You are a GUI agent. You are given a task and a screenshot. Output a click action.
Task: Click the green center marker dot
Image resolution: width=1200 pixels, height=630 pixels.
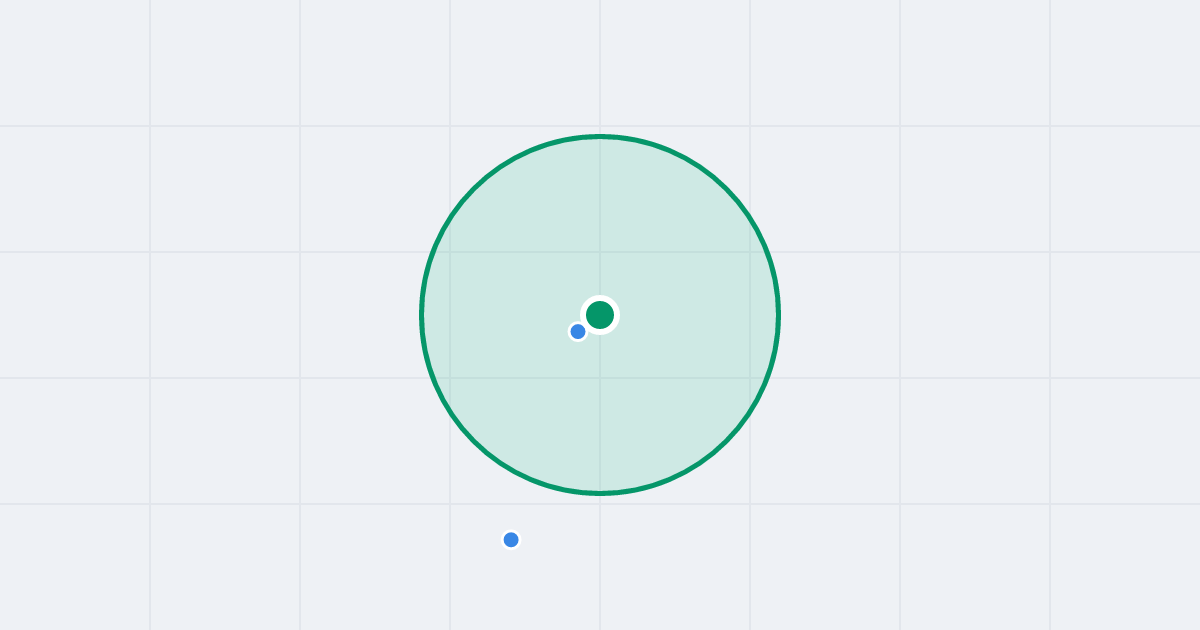click(x=600, y=315)
